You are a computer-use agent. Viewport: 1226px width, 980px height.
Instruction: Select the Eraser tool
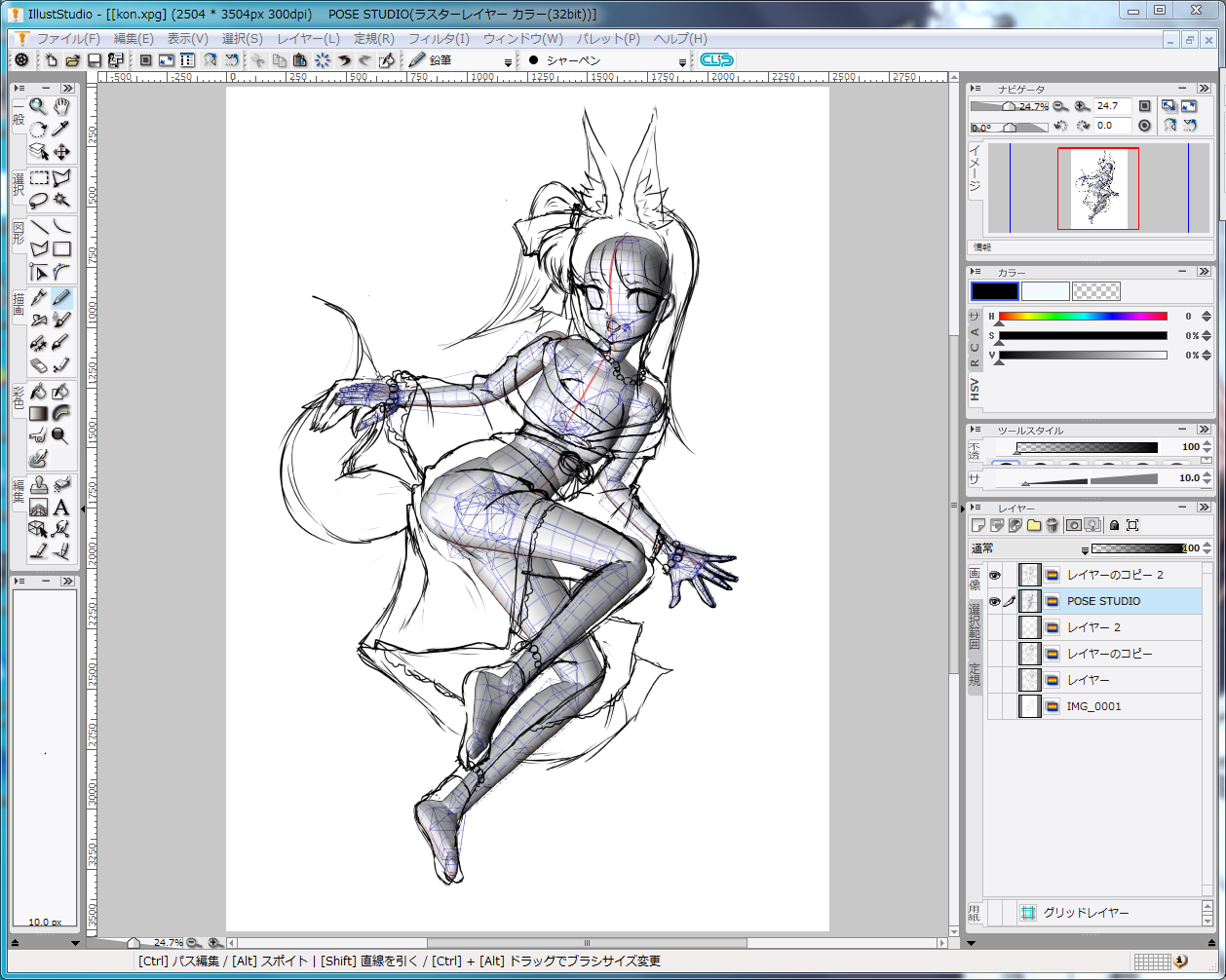click(38, 365)
